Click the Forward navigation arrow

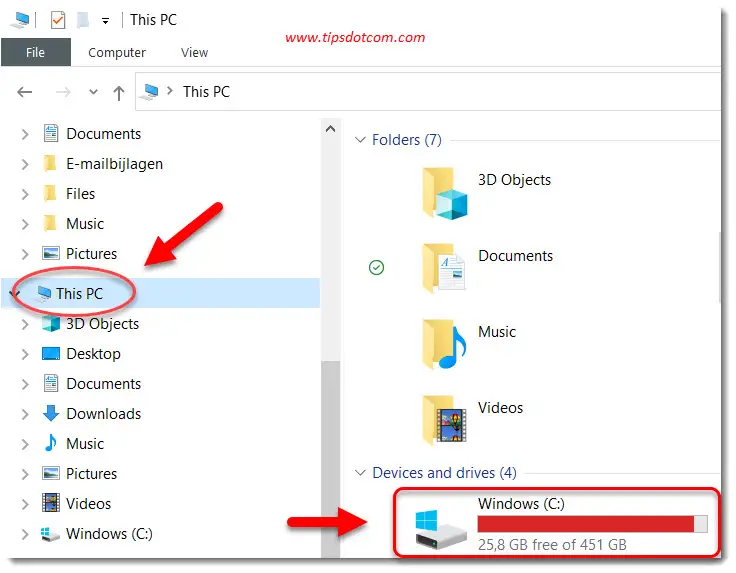pos(63,92)
